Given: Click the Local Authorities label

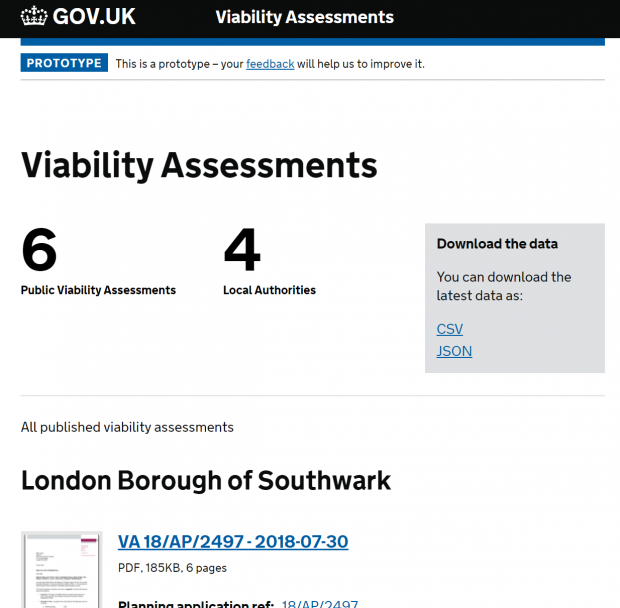Looking at the screenshot, I should (x=269, y=290).
